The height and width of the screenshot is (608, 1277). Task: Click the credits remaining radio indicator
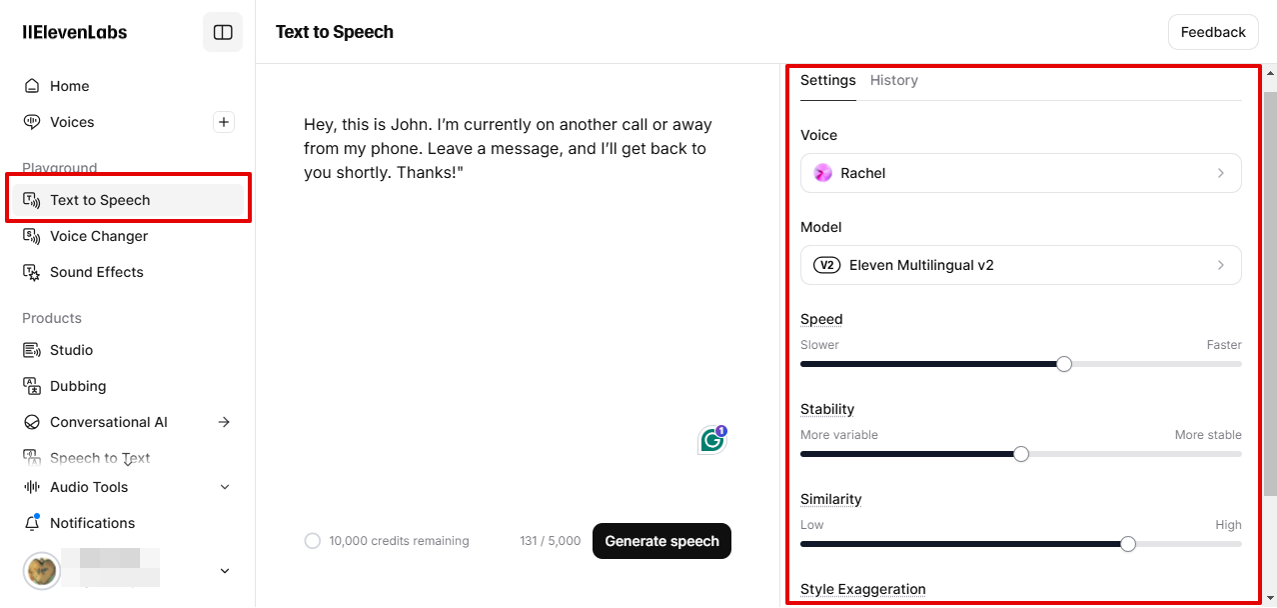pos(311,540)
